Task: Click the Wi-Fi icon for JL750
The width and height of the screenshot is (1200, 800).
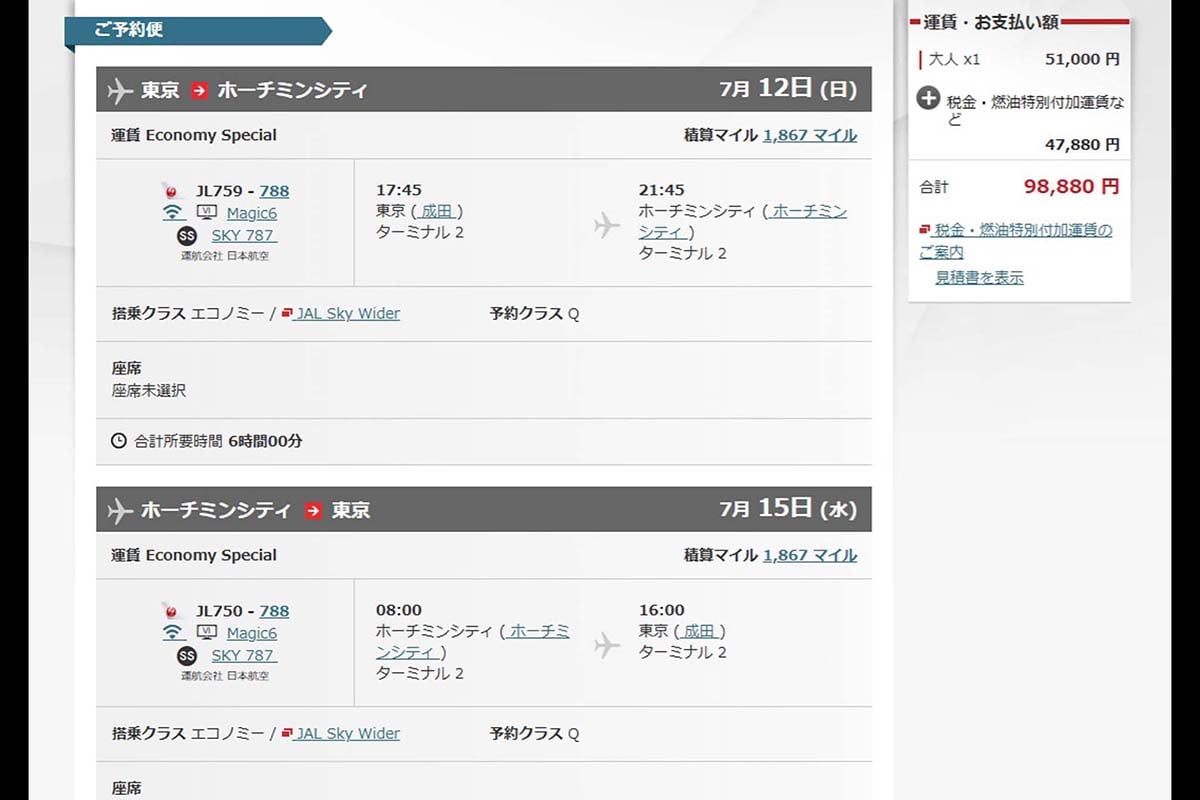Action: (173, 632)
